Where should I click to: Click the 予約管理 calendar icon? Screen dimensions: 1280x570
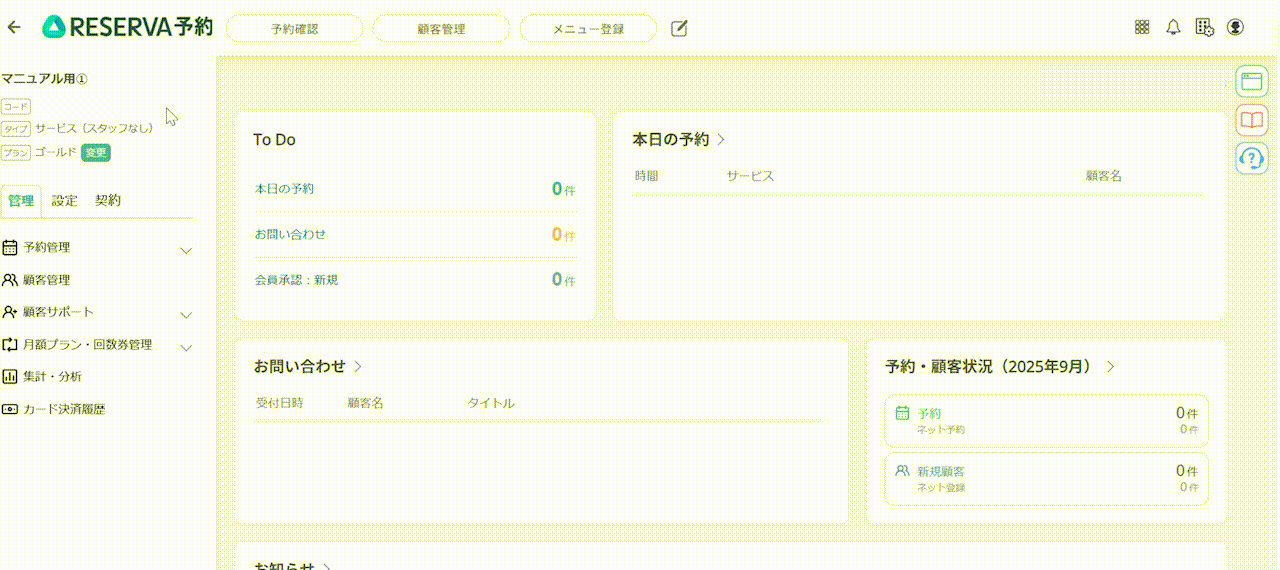tap(10, 247)
